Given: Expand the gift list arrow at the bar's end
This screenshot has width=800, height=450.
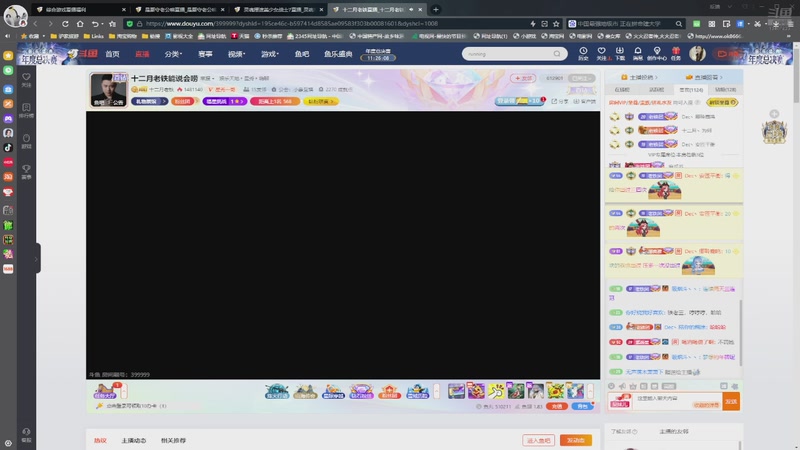Looking at the screenshot, I should (x=590, y=391).
